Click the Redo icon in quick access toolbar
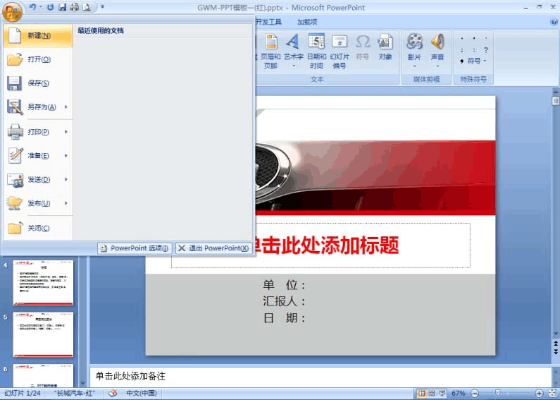The width and height of the screenshot is (560, 400). [50, 7]
